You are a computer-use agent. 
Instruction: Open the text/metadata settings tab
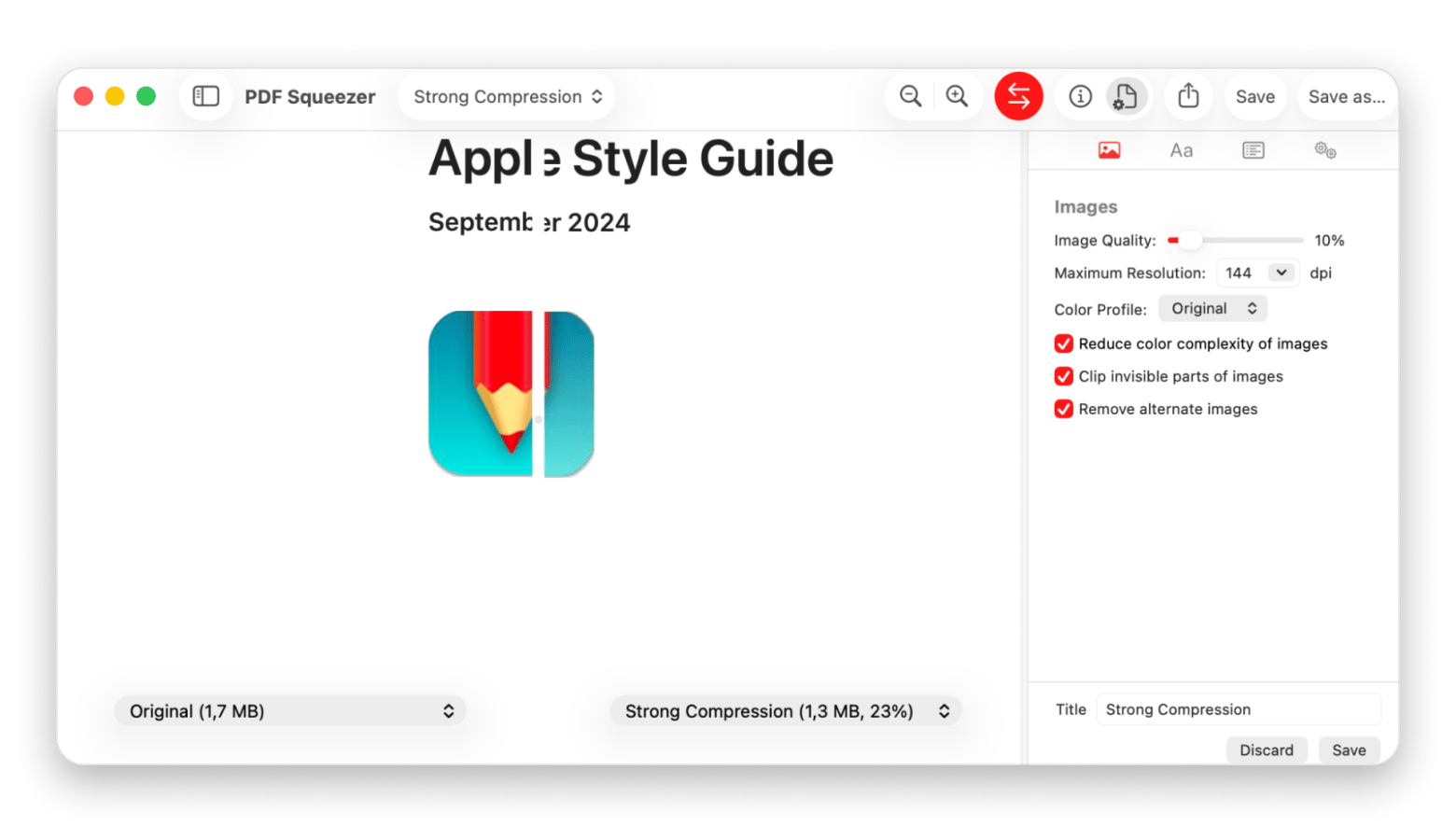pyautogui.click(x=1253, y=150)
